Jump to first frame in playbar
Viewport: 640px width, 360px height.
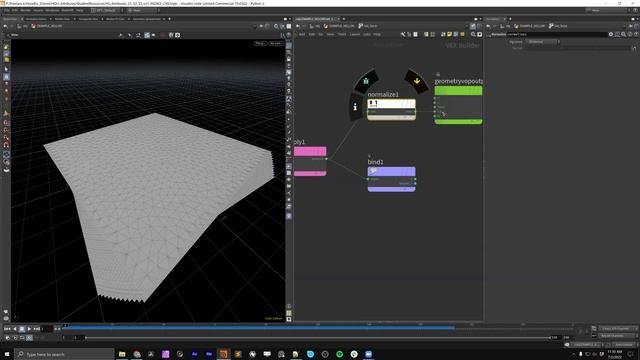7,329
